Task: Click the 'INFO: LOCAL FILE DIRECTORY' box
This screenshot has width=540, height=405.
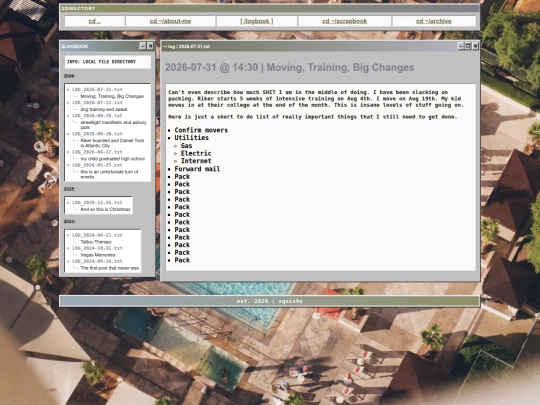Action: click(x=108, y=62)
